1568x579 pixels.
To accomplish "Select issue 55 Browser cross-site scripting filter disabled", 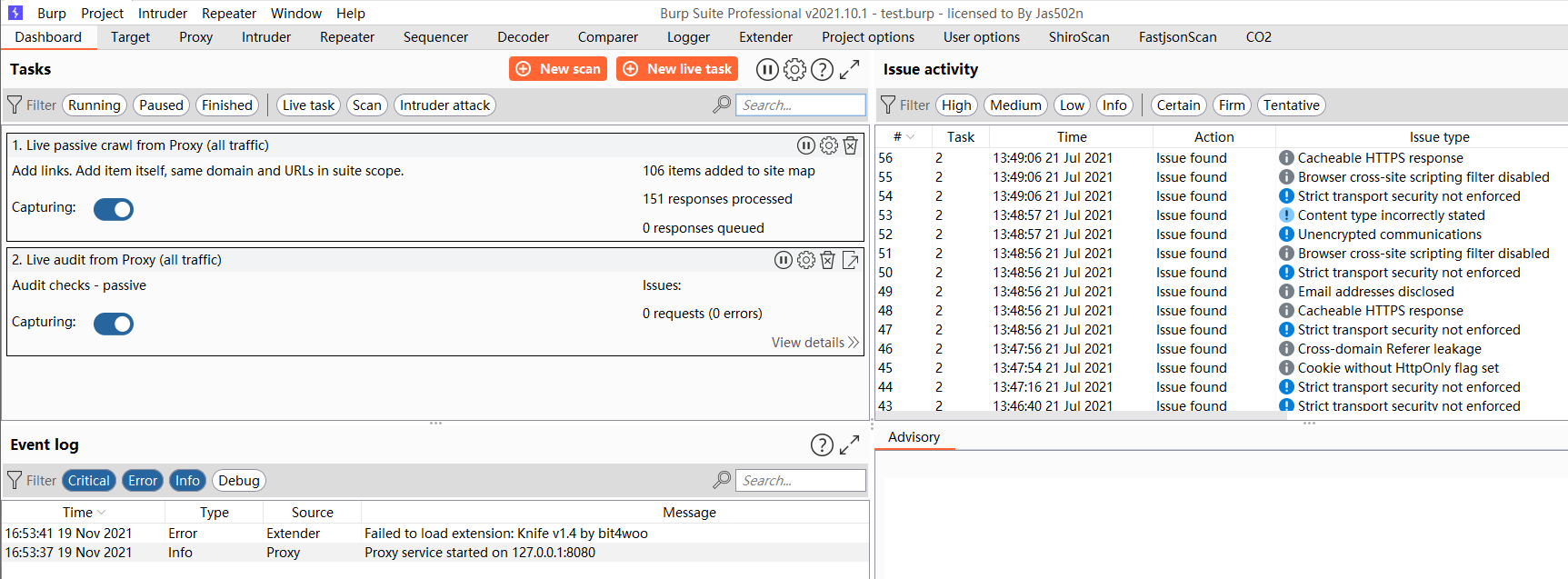I will [x=1222, y=177].
